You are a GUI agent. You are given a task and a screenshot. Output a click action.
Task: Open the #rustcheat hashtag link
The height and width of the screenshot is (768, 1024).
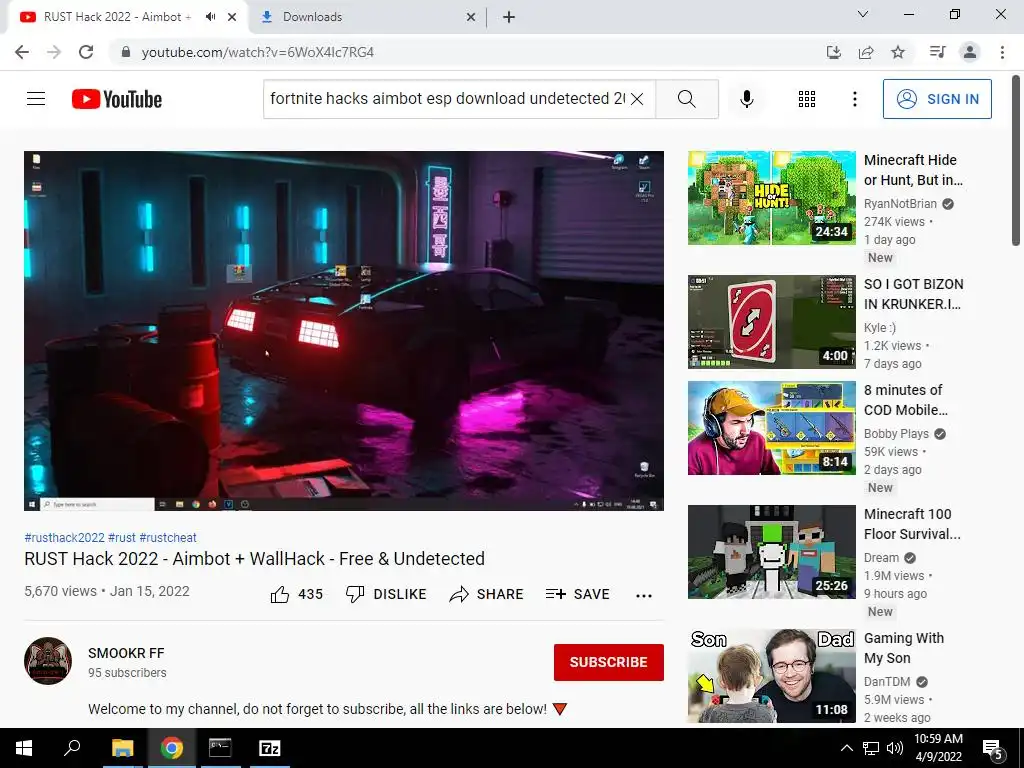pos(168,537)
